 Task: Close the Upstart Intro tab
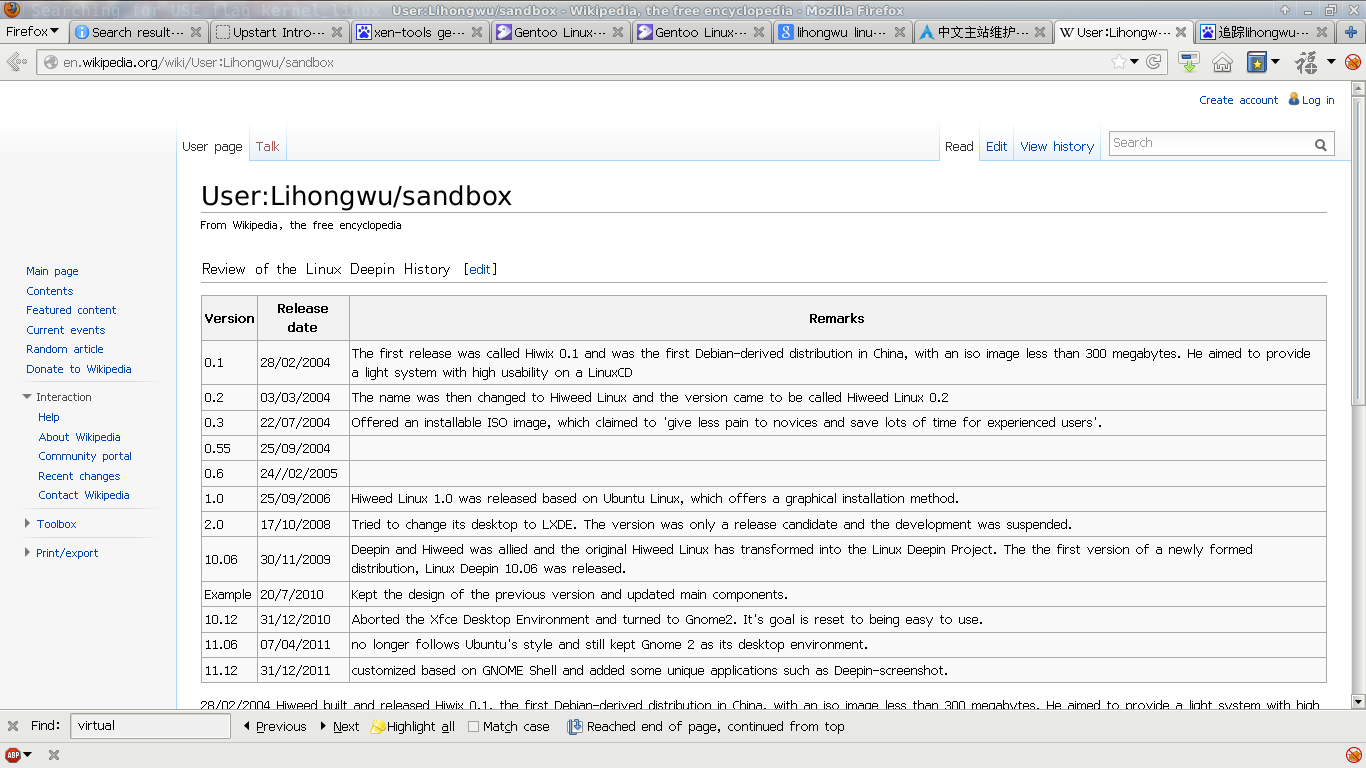click(337, 32)
